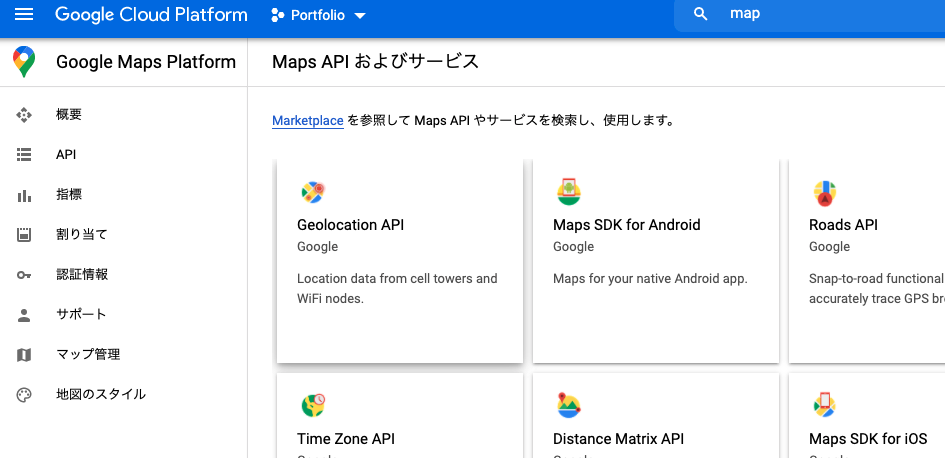Click the Roads API card icon
This screenshot has height=458, width=945.
[824, 193]
